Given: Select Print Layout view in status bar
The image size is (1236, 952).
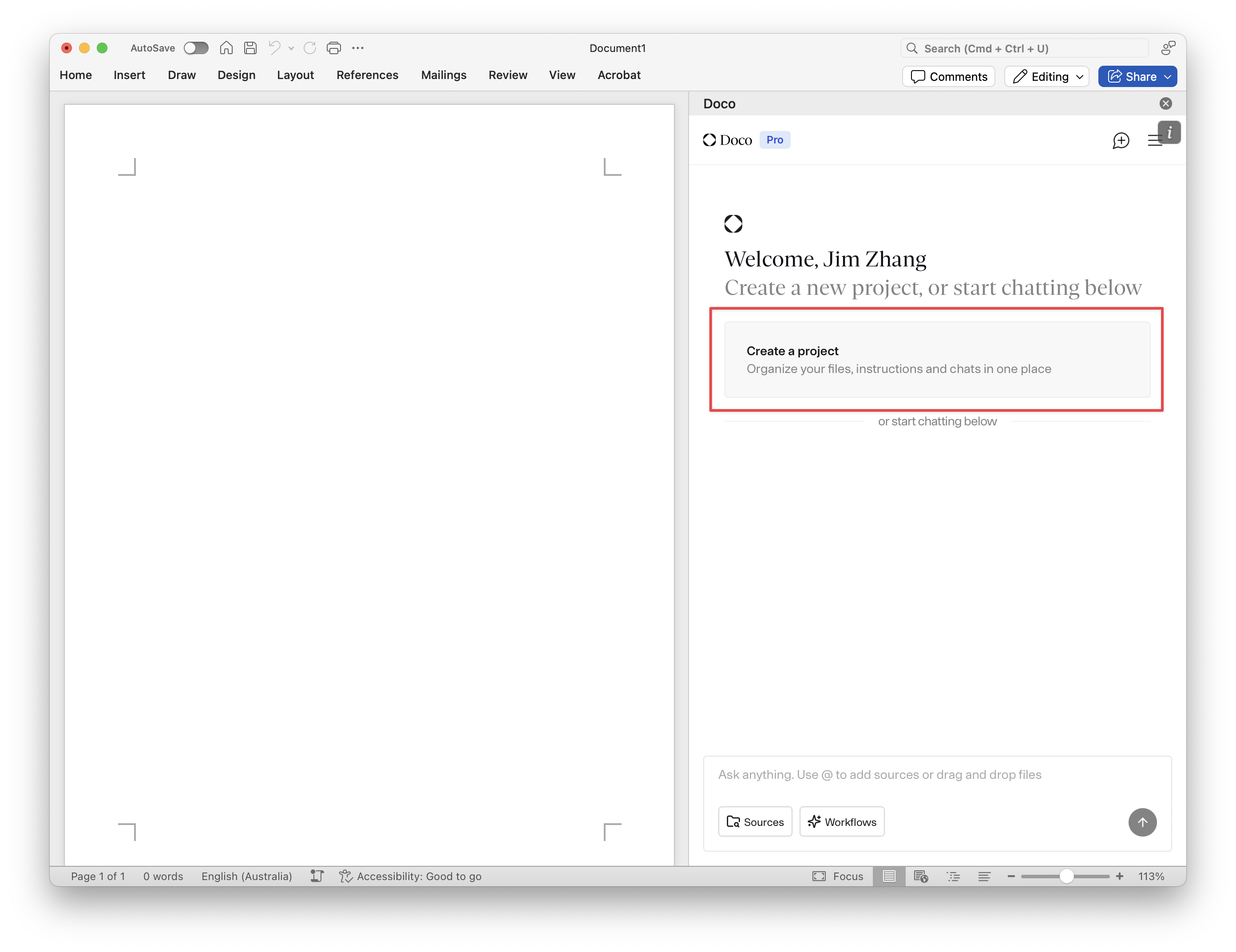Looking at the screenshot, I should coord(888,876).
